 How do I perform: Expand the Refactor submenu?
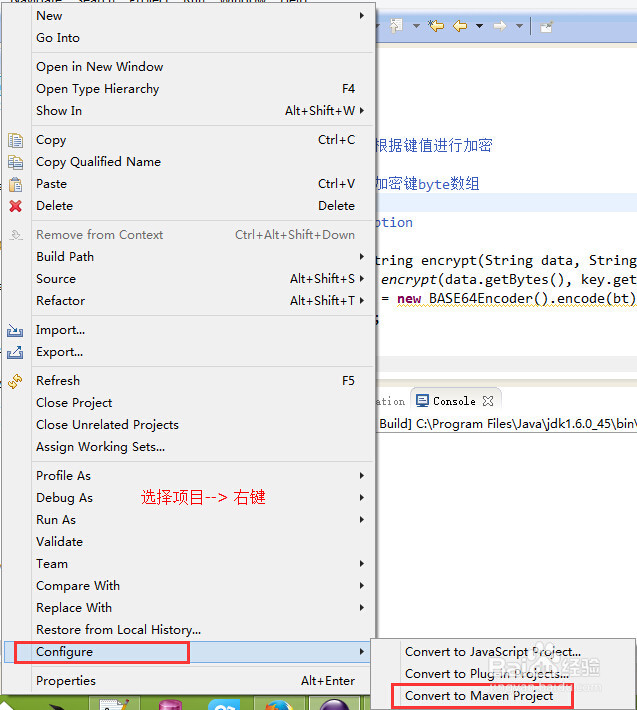[x=189, y=301]
